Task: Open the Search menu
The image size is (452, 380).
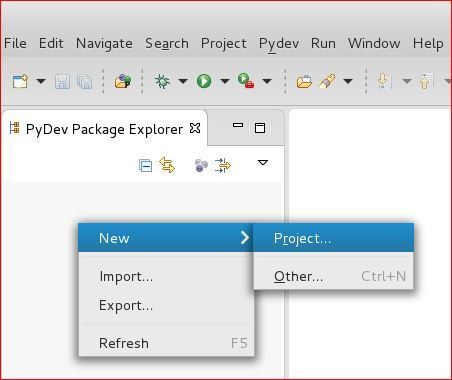Action: point(167,44)
